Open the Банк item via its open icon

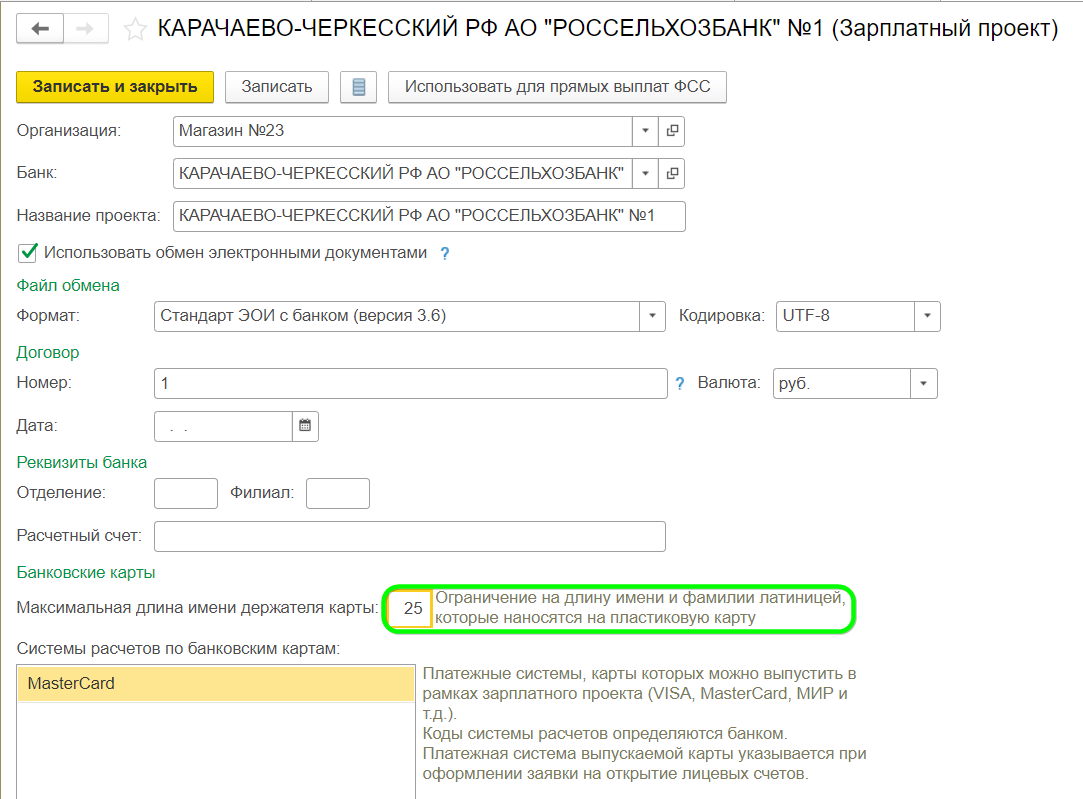(x=671, y=173)
